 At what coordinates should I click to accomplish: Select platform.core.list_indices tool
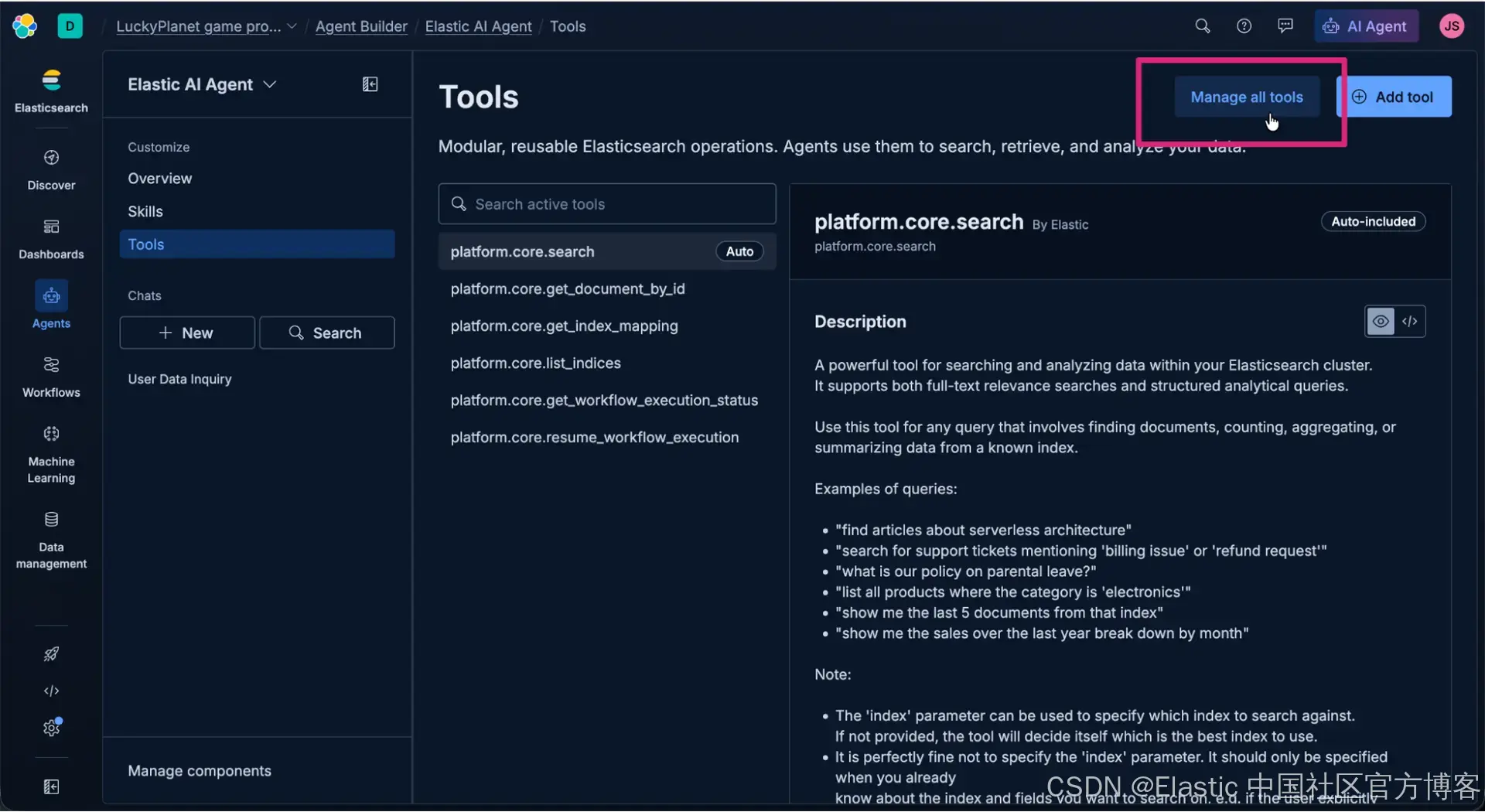(607, 363)
